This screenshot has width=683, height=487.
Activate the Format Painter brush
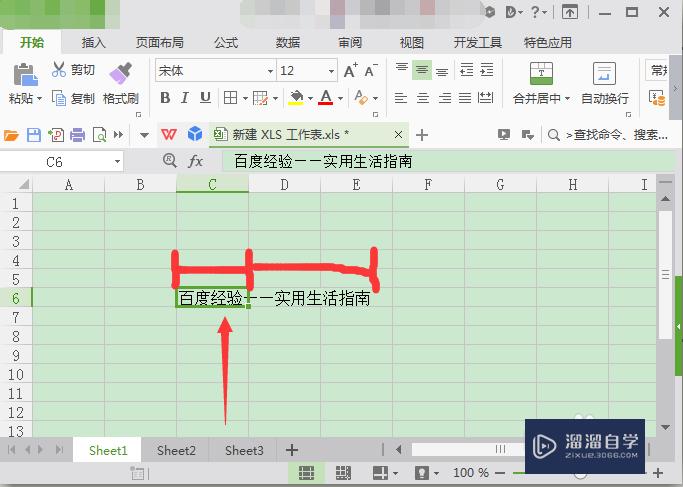point(121,73)
